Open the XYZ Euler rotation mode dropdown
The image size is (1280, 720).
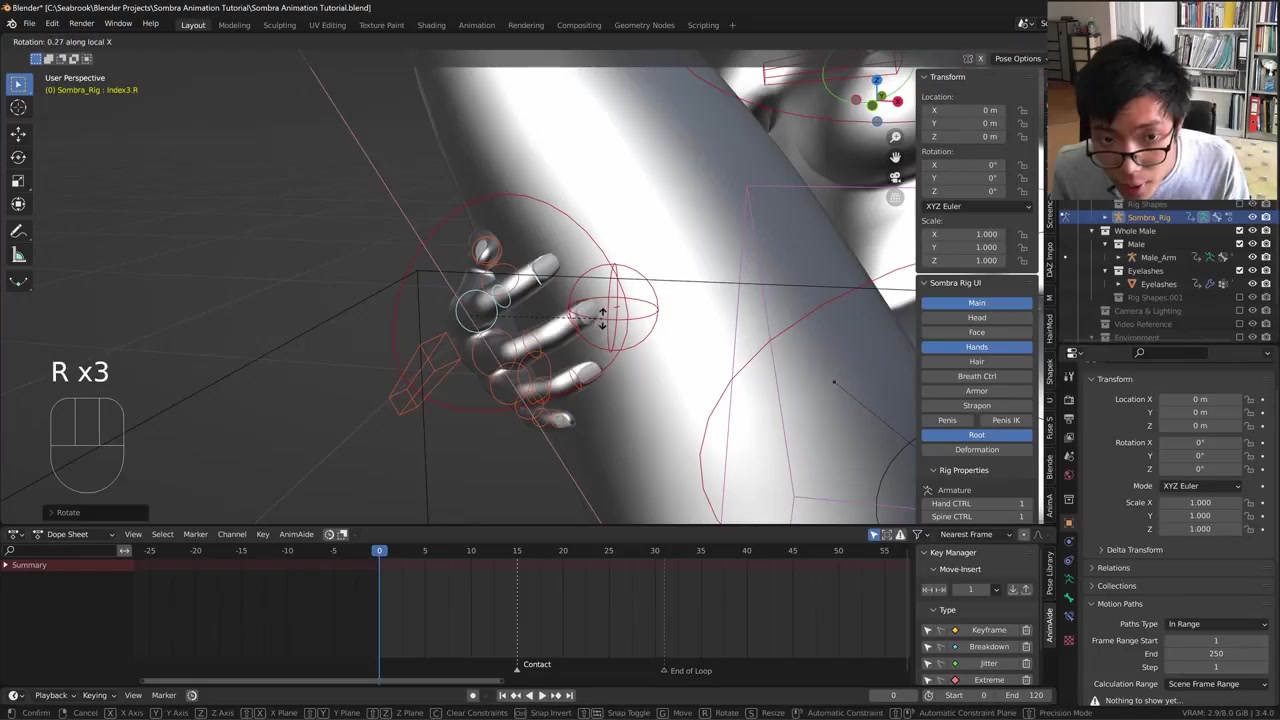(x=977, y=206)
